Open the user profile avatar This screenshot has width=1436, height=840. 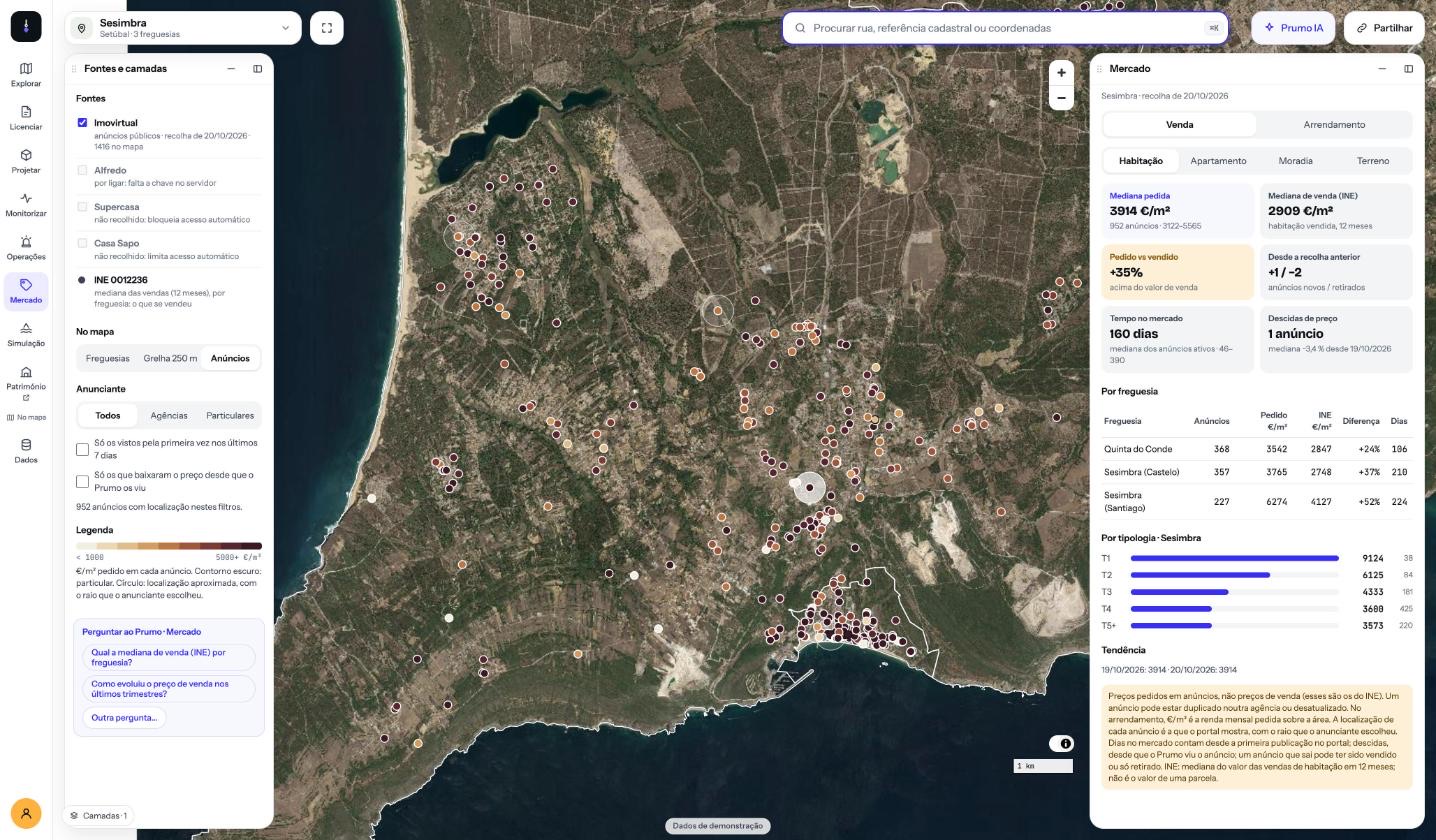(x=26, y=813)
